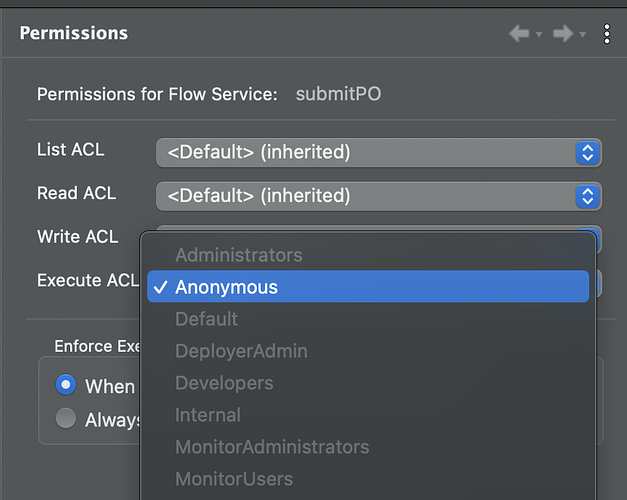Choose Default from the ACL list
The height and width of the screenshot is (500, 627).
coord(206,319)
